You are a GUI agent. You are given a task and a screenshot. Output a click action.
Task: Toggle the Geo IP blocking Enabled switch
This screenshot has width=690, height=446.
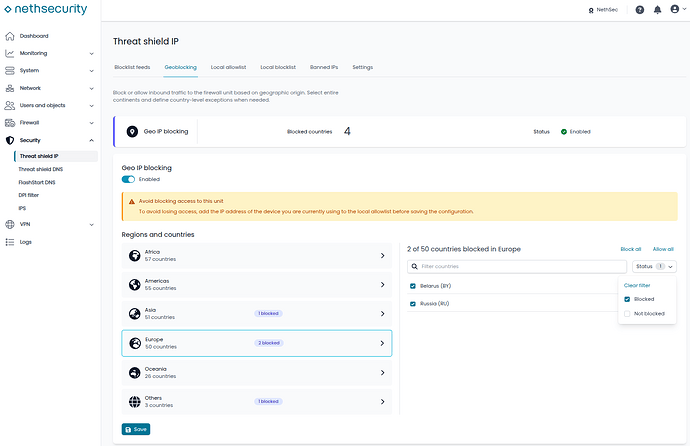[128, 179]
